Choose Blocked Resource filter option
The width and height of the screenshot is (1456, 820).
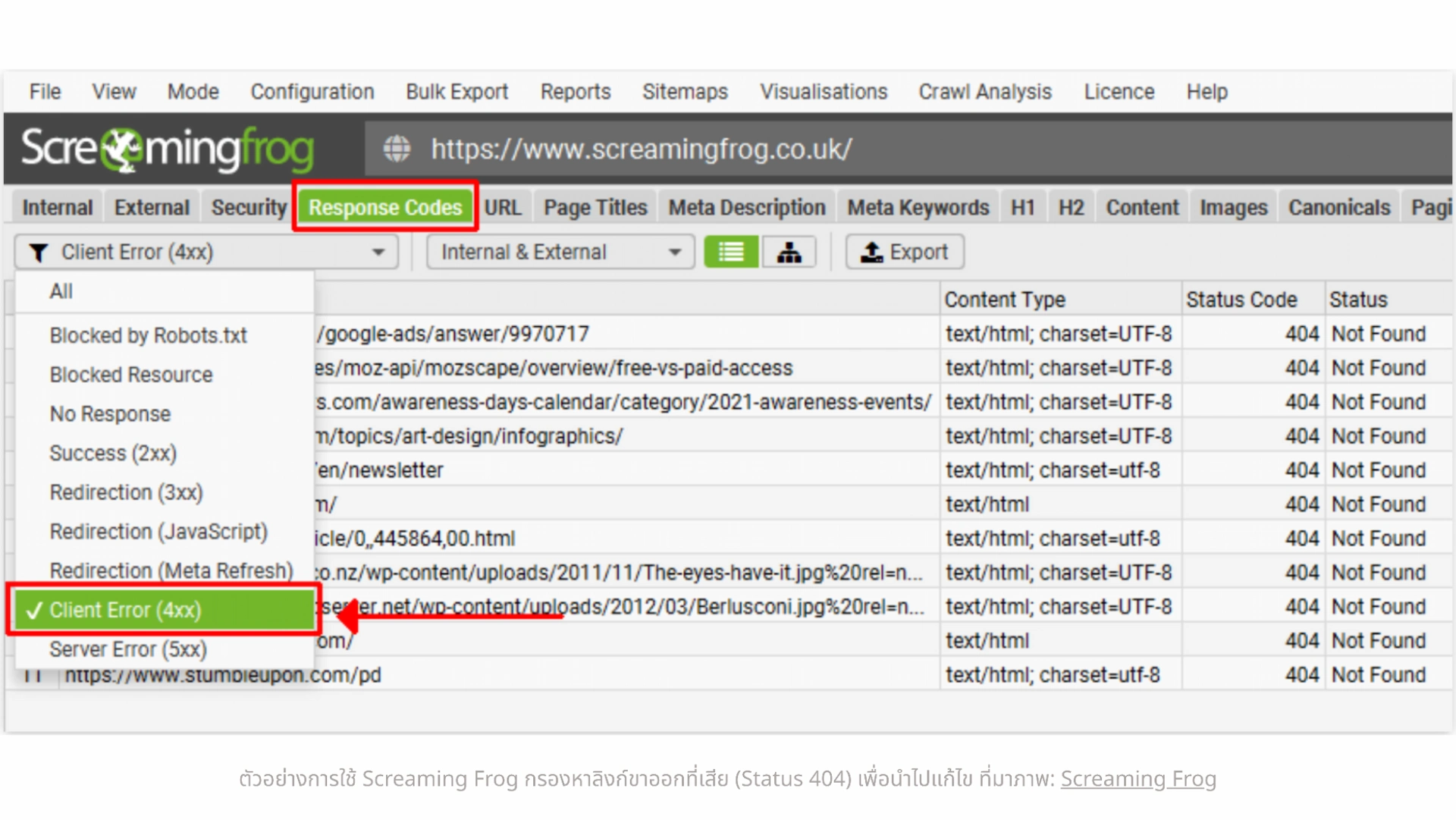tap(165, 375)
